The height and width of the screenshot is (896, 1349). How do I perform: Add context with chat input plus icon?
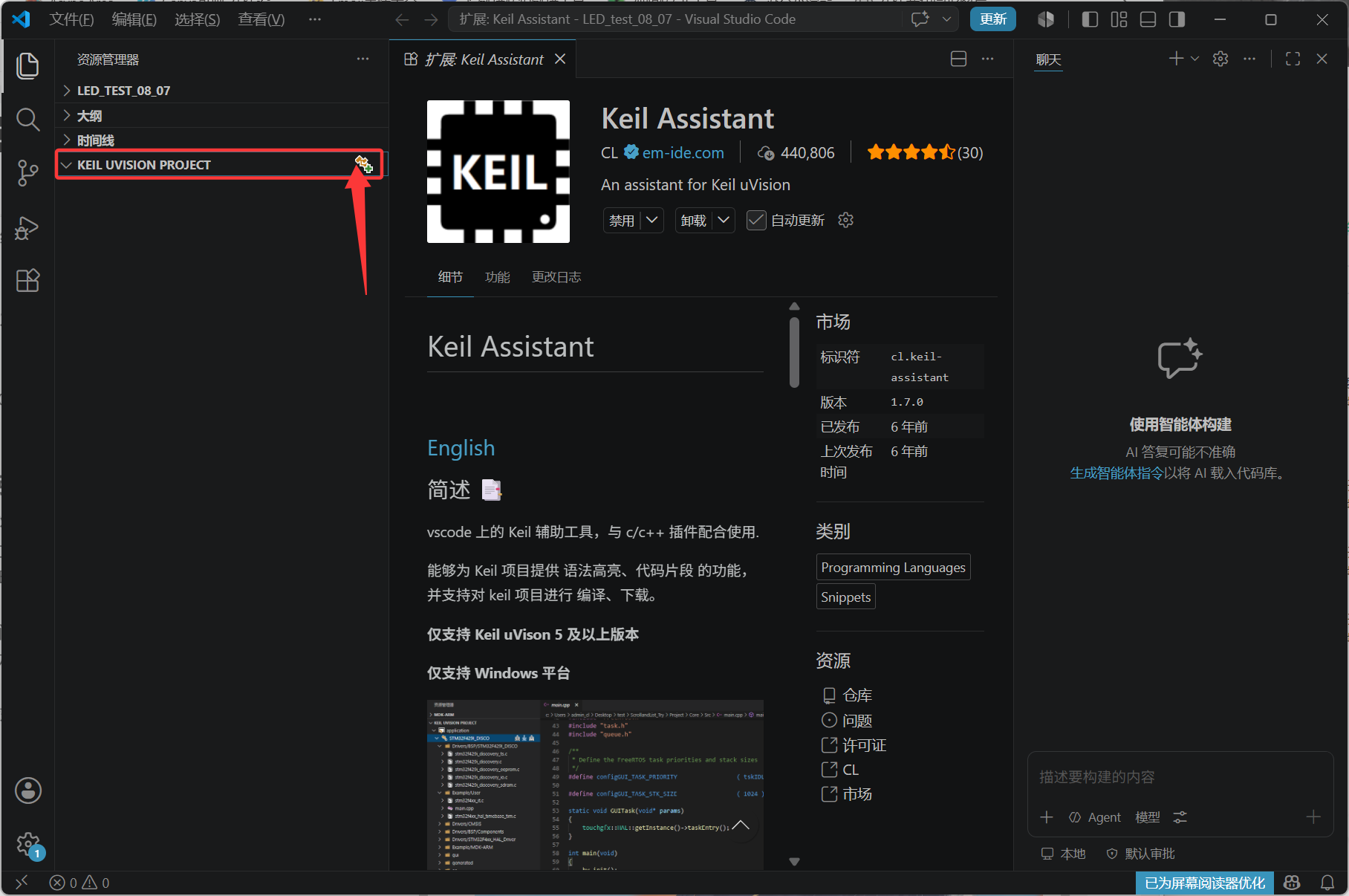point(1047,817)
